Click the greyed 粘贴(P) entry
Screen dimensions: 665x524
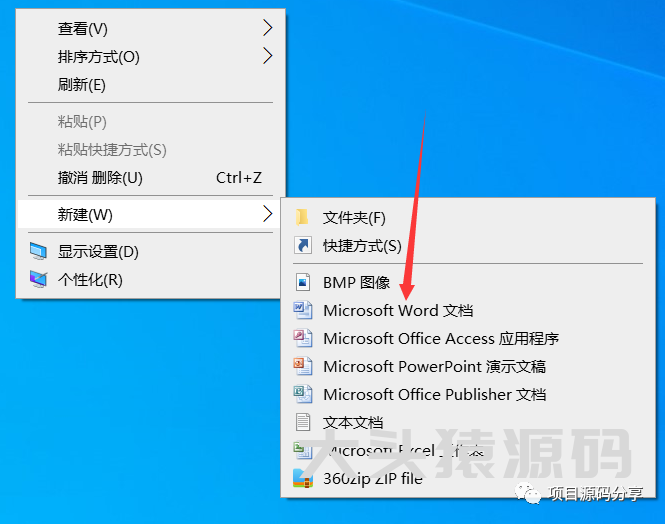coord(148,121)
